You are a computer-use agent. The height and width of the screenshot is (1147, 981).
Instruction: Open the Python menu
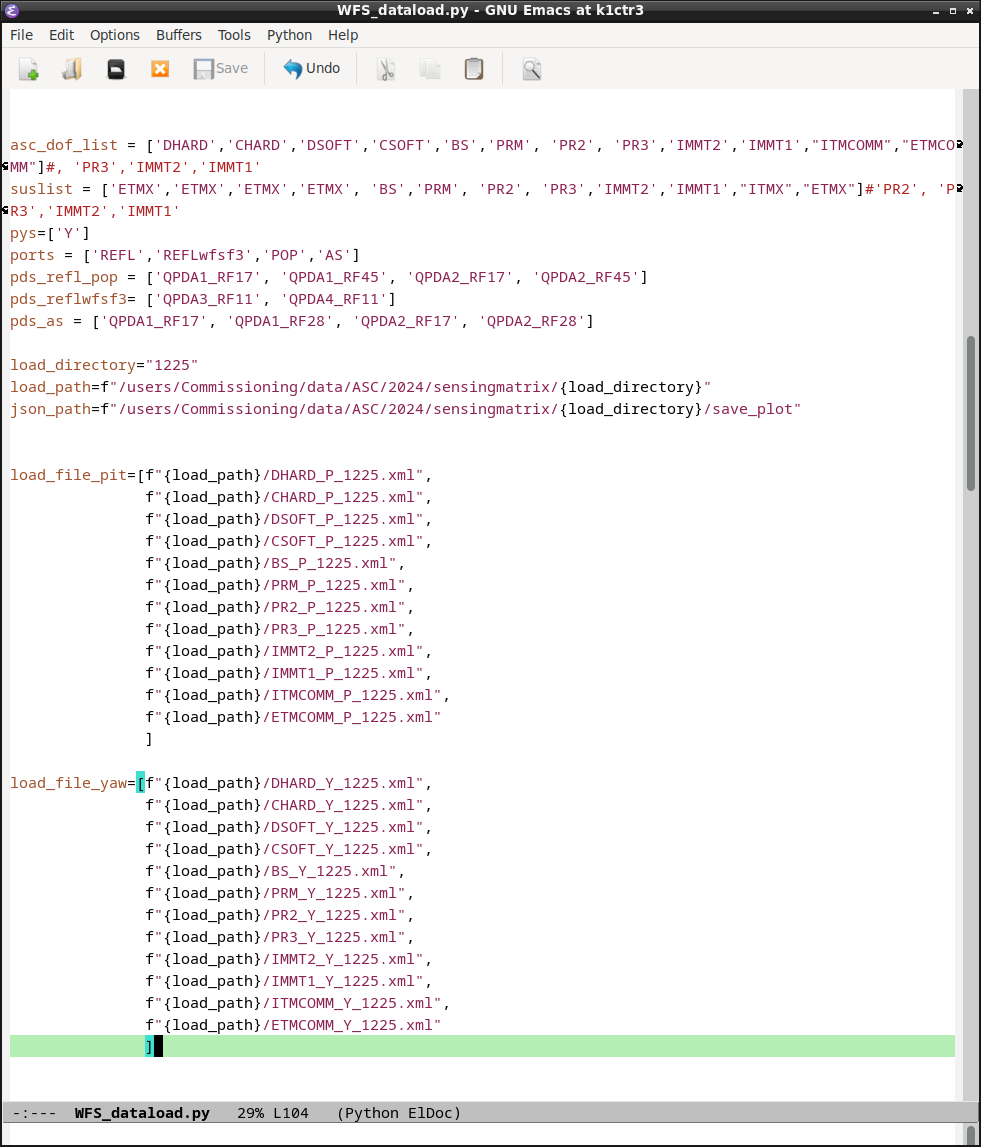[x=289, y=35]
